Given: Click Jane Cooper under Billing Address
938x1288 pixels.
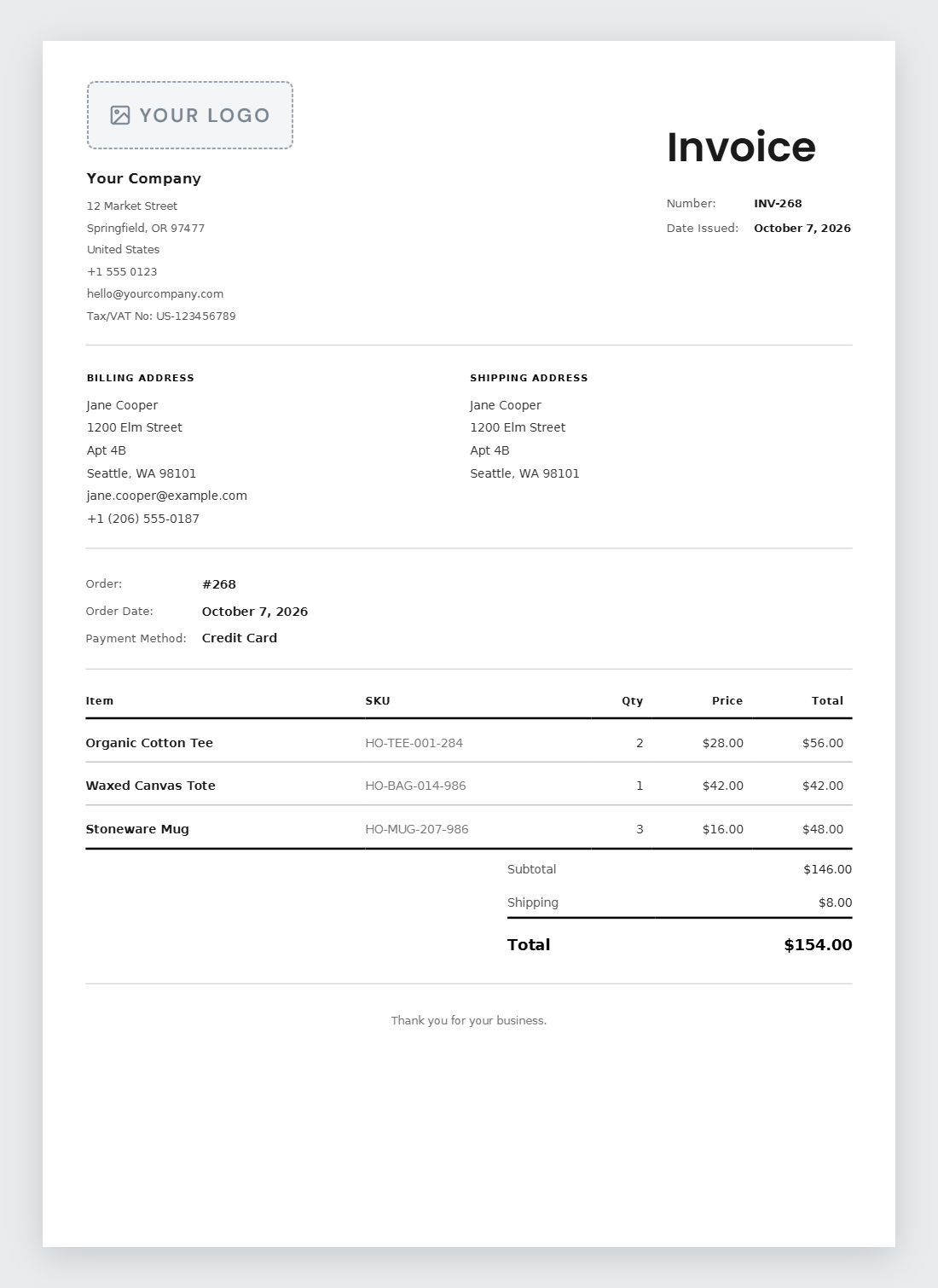Looking at the screenshot, I should [122, 405].
